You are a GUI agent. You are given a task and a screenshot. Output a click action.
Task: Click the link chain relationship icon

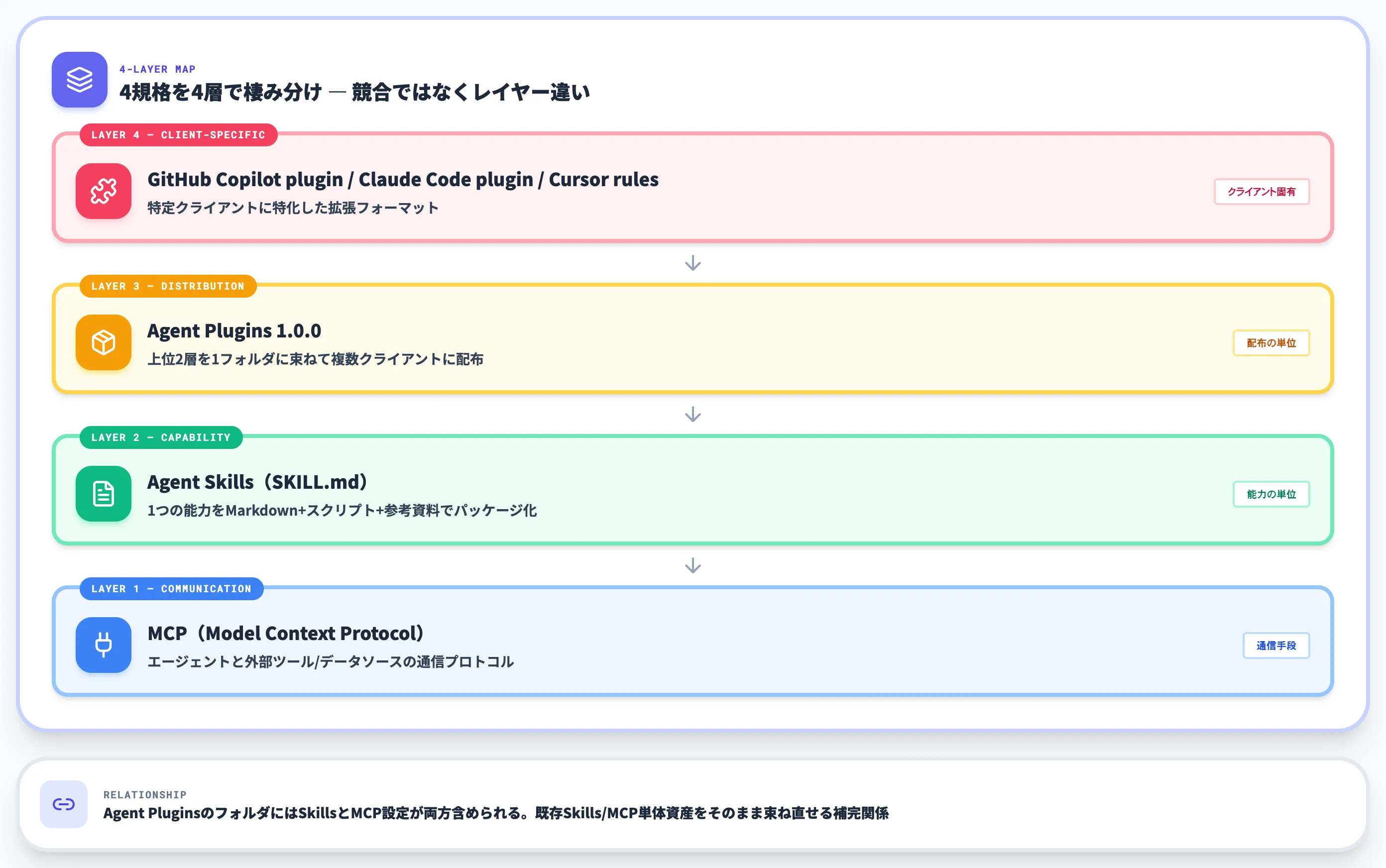(64, 804)
